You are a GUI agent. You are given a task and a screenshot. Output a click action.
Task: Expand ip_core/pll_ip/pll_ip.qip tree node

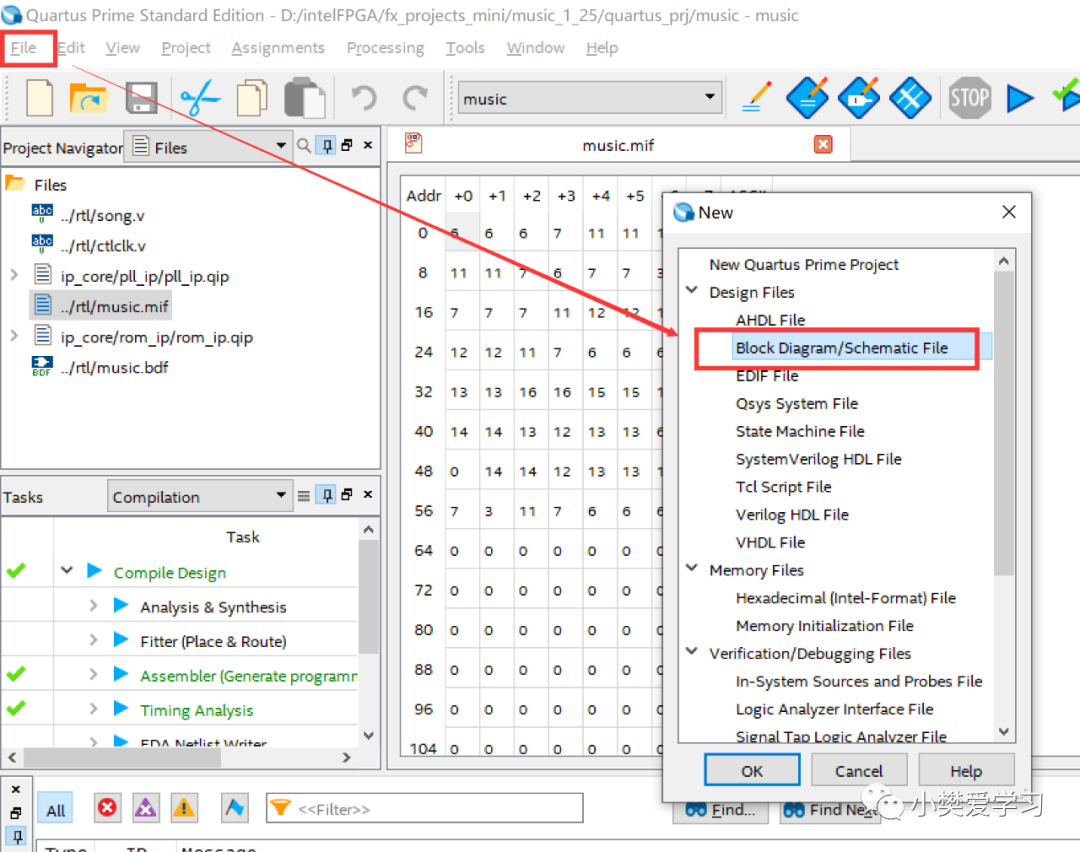[x=14, y=276]
